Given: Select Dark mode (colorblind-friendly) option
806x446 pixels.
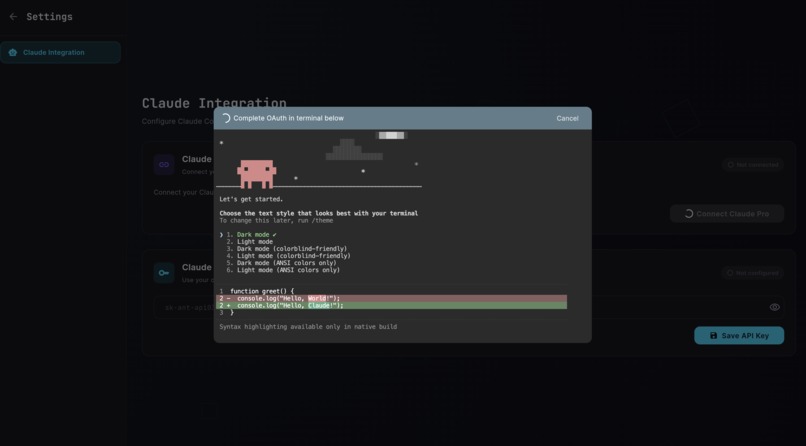Looking at the screenshot, I should point(287,249).
